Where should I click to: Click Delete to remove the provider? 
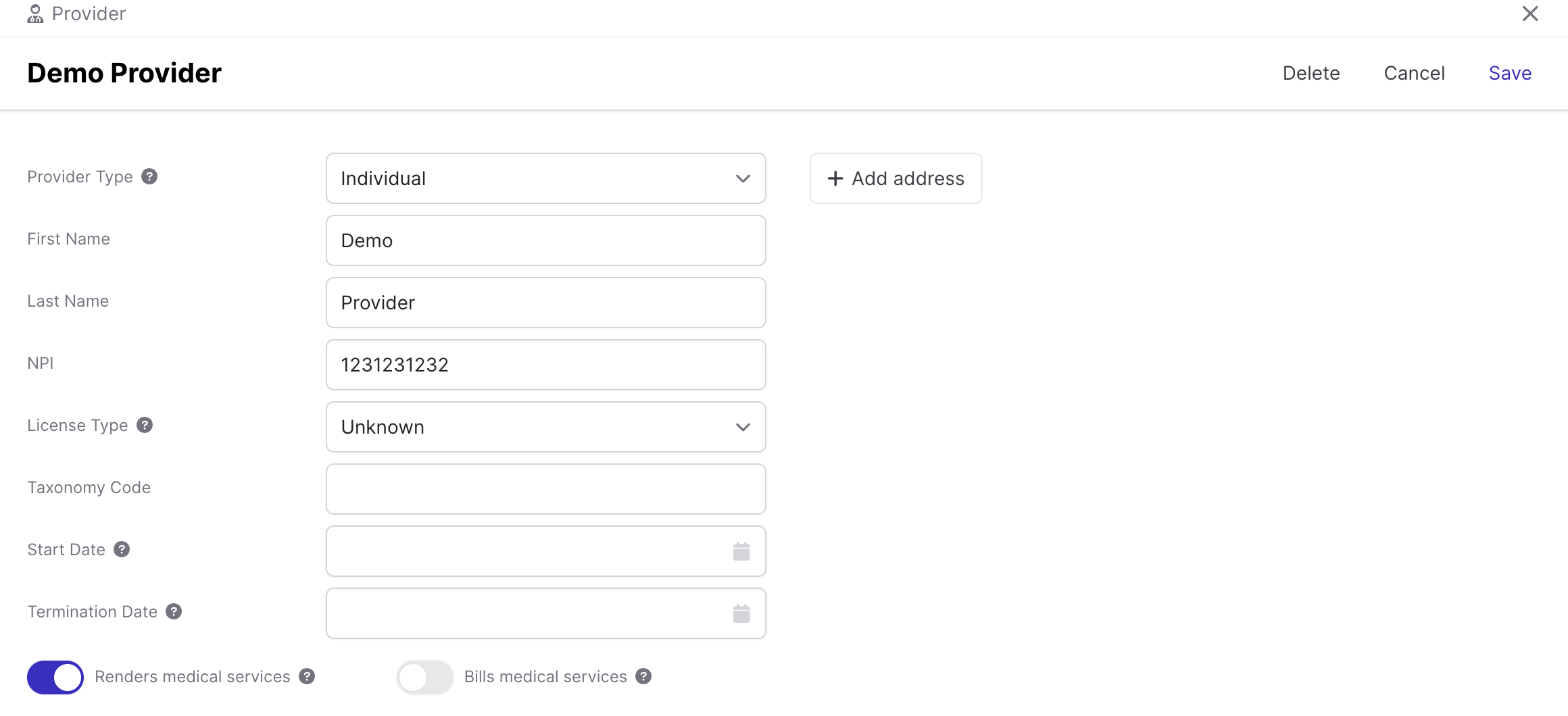click(1310, 73)
